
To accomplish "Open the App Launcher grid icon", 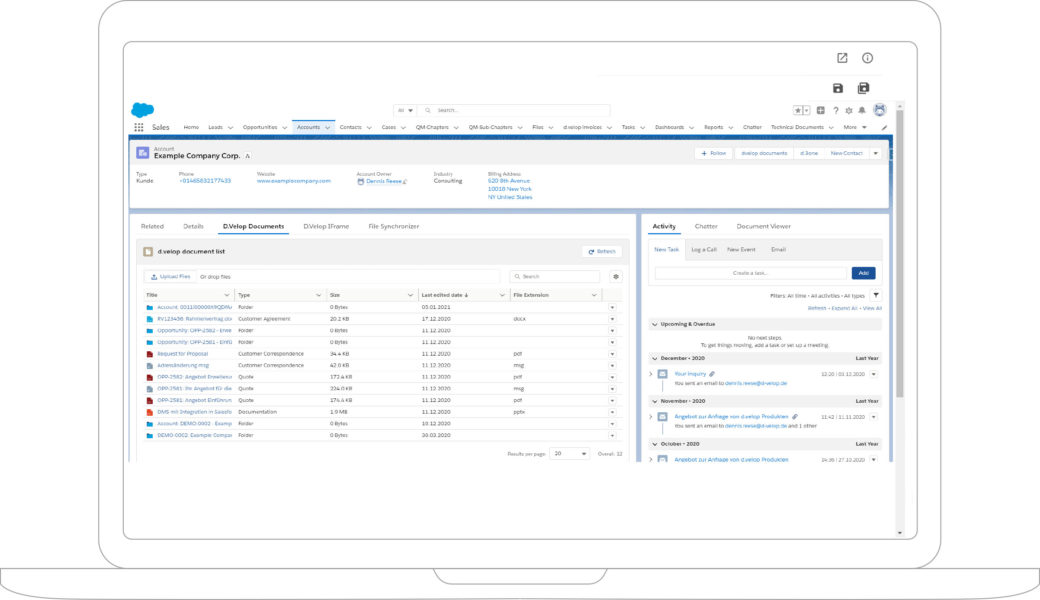I will 139,127.
